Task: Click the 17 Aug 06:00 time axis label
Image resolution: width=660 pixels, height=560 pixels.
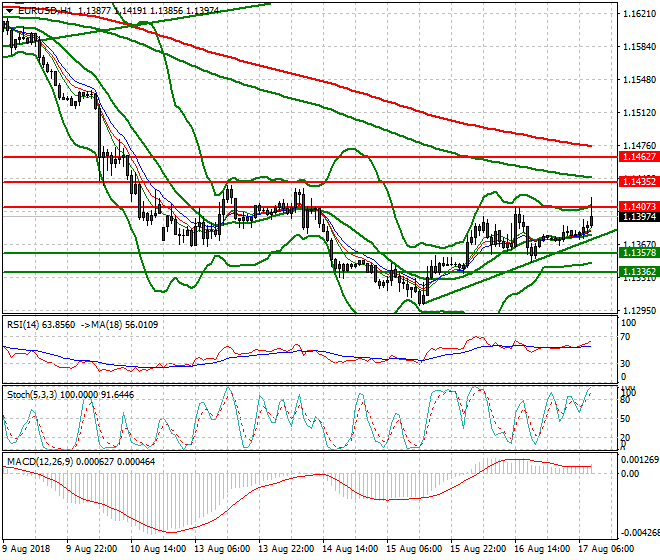Action: (x=606, y=549)
